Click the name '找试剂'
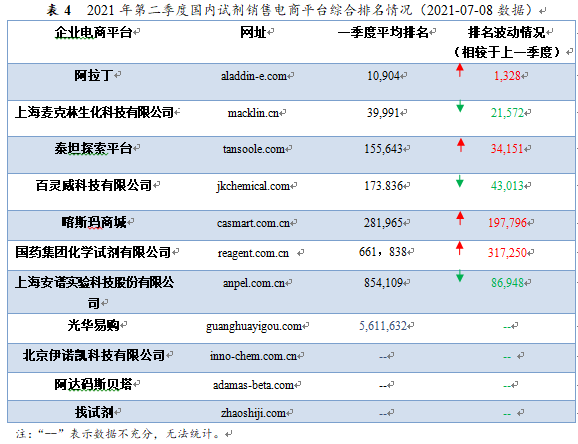Image resolution: width=578 pixels, height=444 pixels. click(x=94, y=412)
